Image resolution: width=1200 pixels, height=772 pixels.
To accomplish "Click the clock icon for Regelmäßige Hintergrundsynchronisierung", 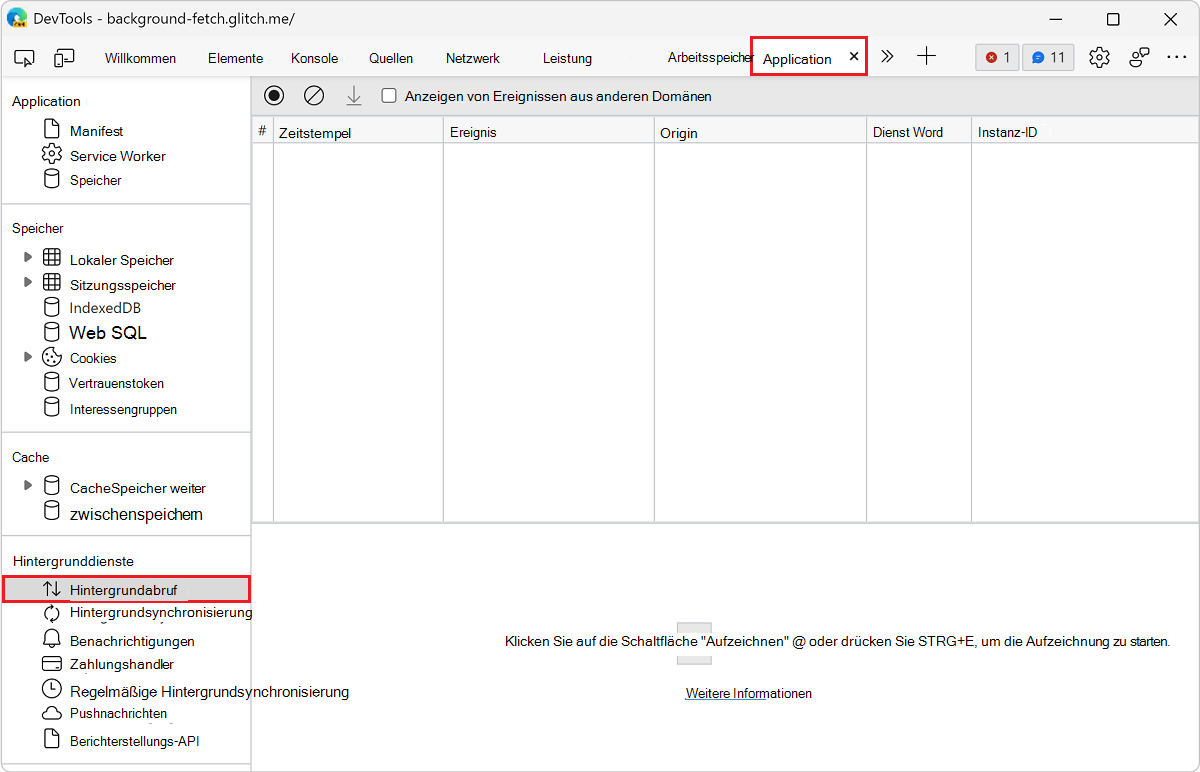I will click(x=52, y=690).
